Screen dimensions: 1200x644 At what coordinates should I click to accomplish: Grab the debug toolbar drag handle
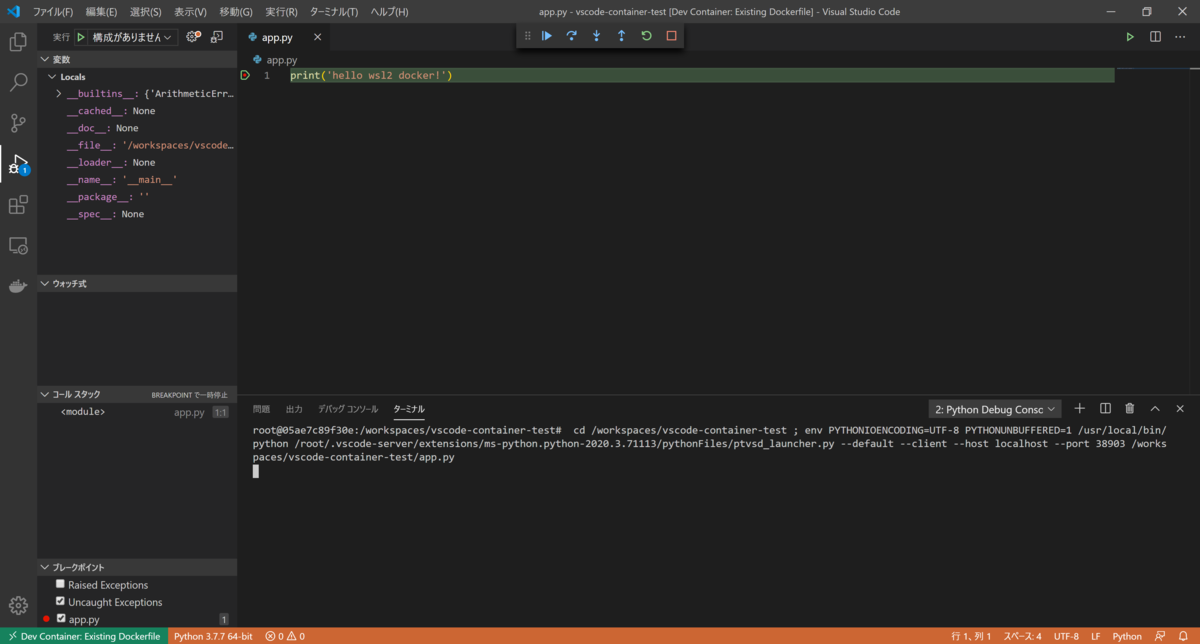pos(528,36)
